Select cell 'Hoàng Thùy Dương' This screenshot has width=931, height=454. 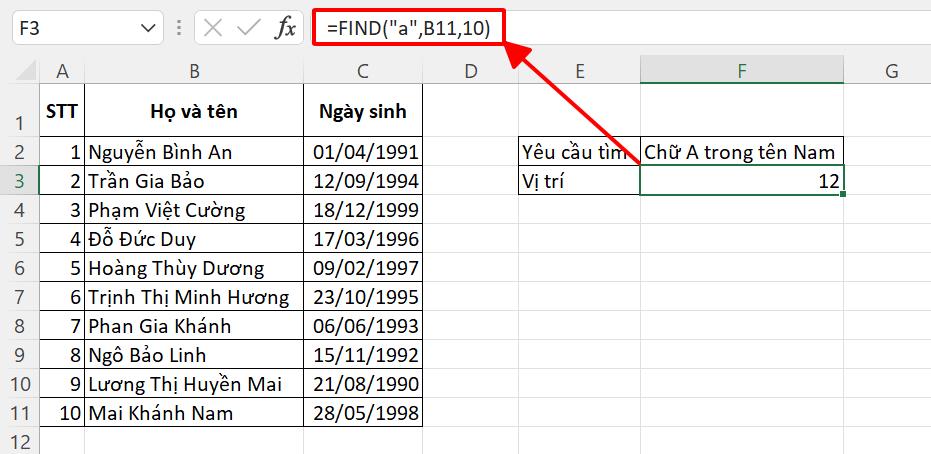coord(194,268)
